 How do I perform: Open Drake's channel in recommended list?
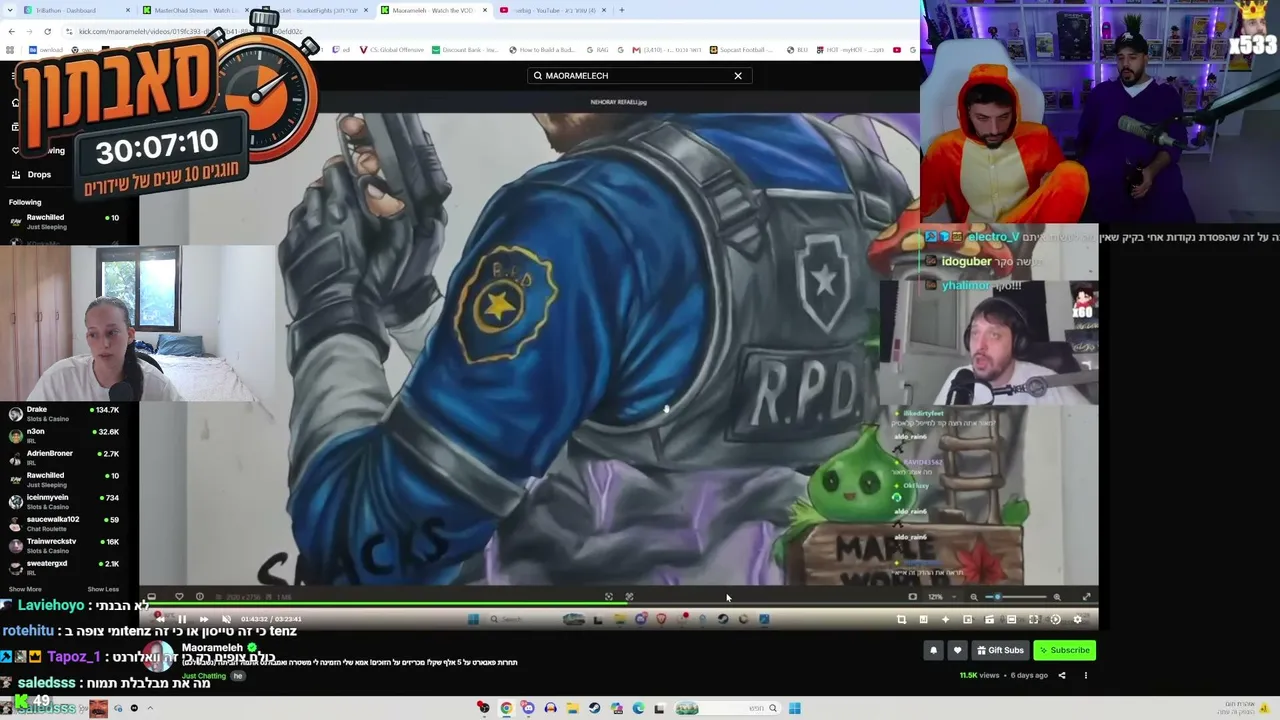click(x=64, y=413)
